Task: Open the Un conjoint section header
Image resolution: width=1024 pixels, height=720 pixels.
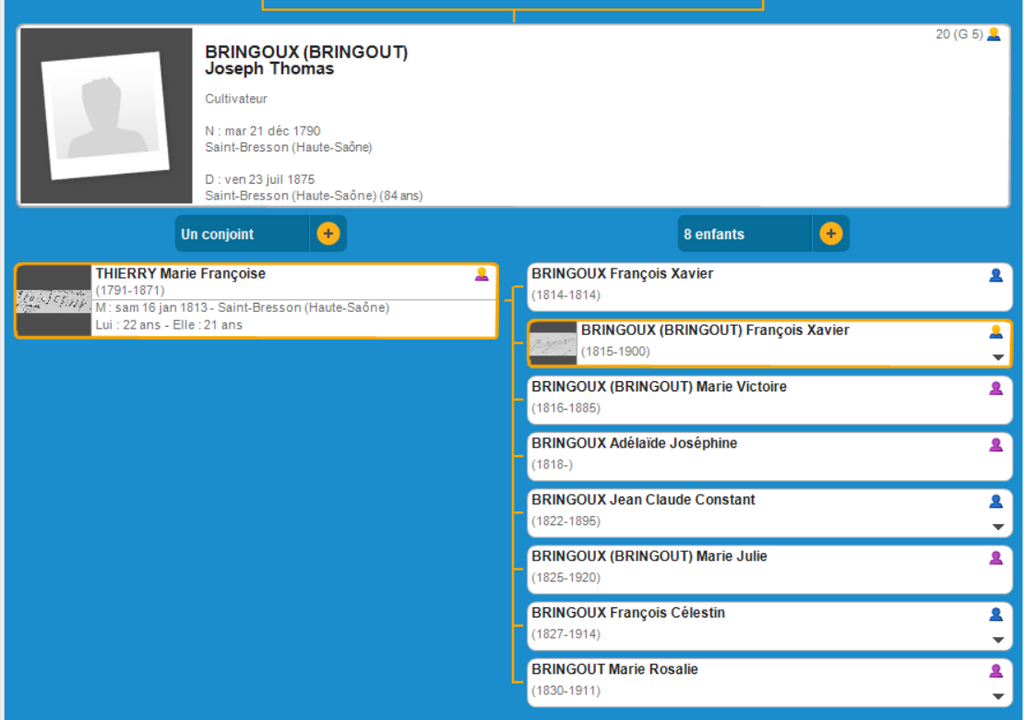Action: (x=242, y=234)
